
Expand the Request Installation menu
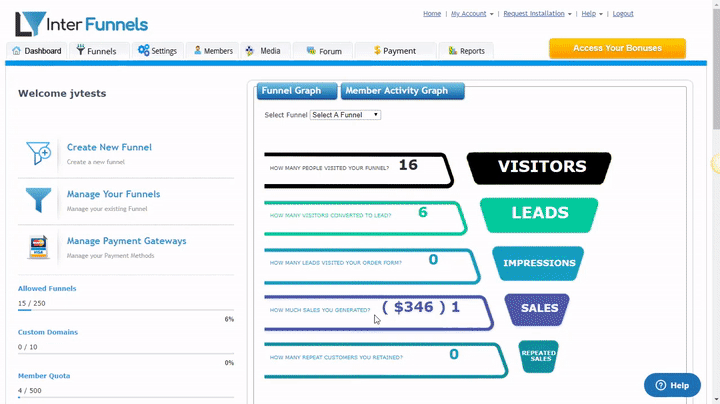pyautogui.click(x=537, y=14)
